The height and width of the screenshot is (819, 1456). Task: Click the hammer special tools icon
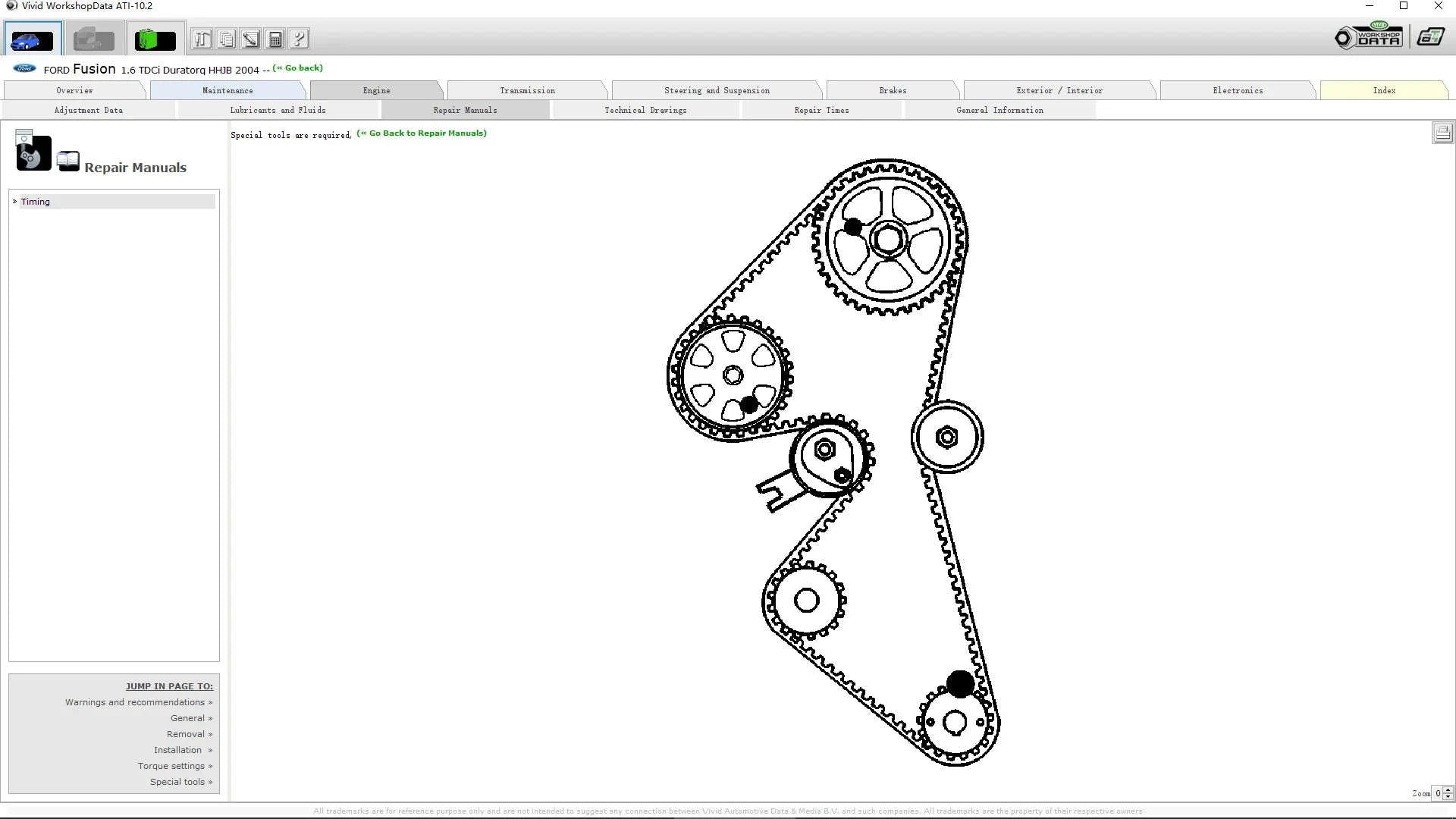[202, 38]
